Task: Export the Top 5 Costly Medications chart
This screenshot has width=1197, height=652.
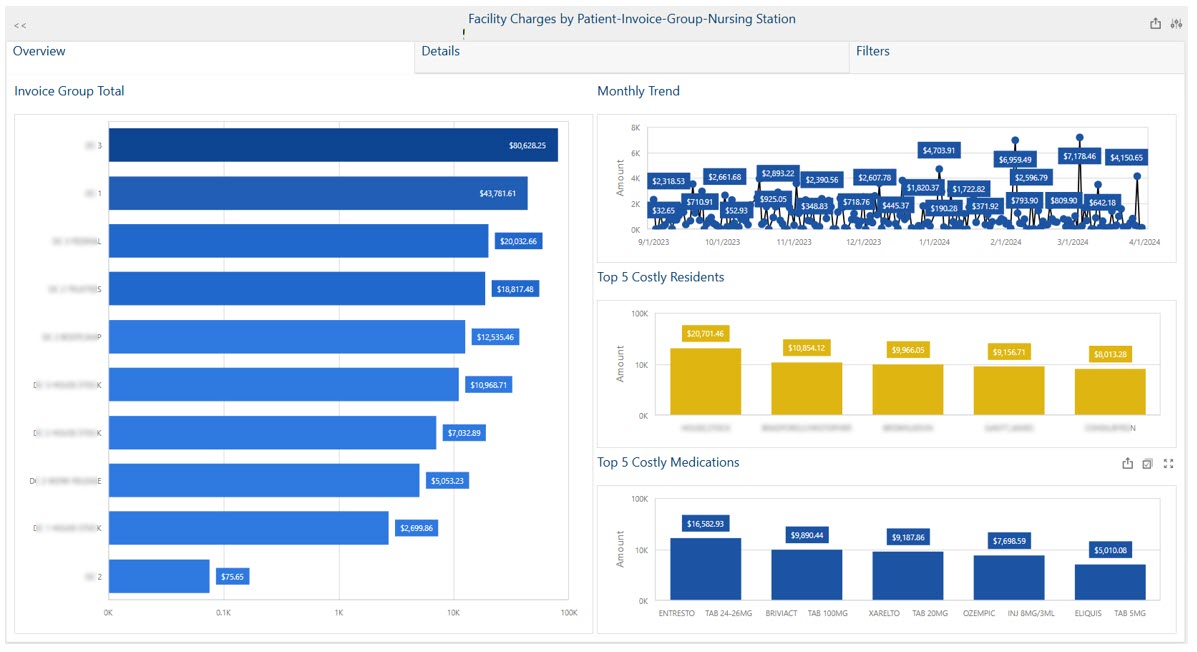Action: pos(1128,464)
